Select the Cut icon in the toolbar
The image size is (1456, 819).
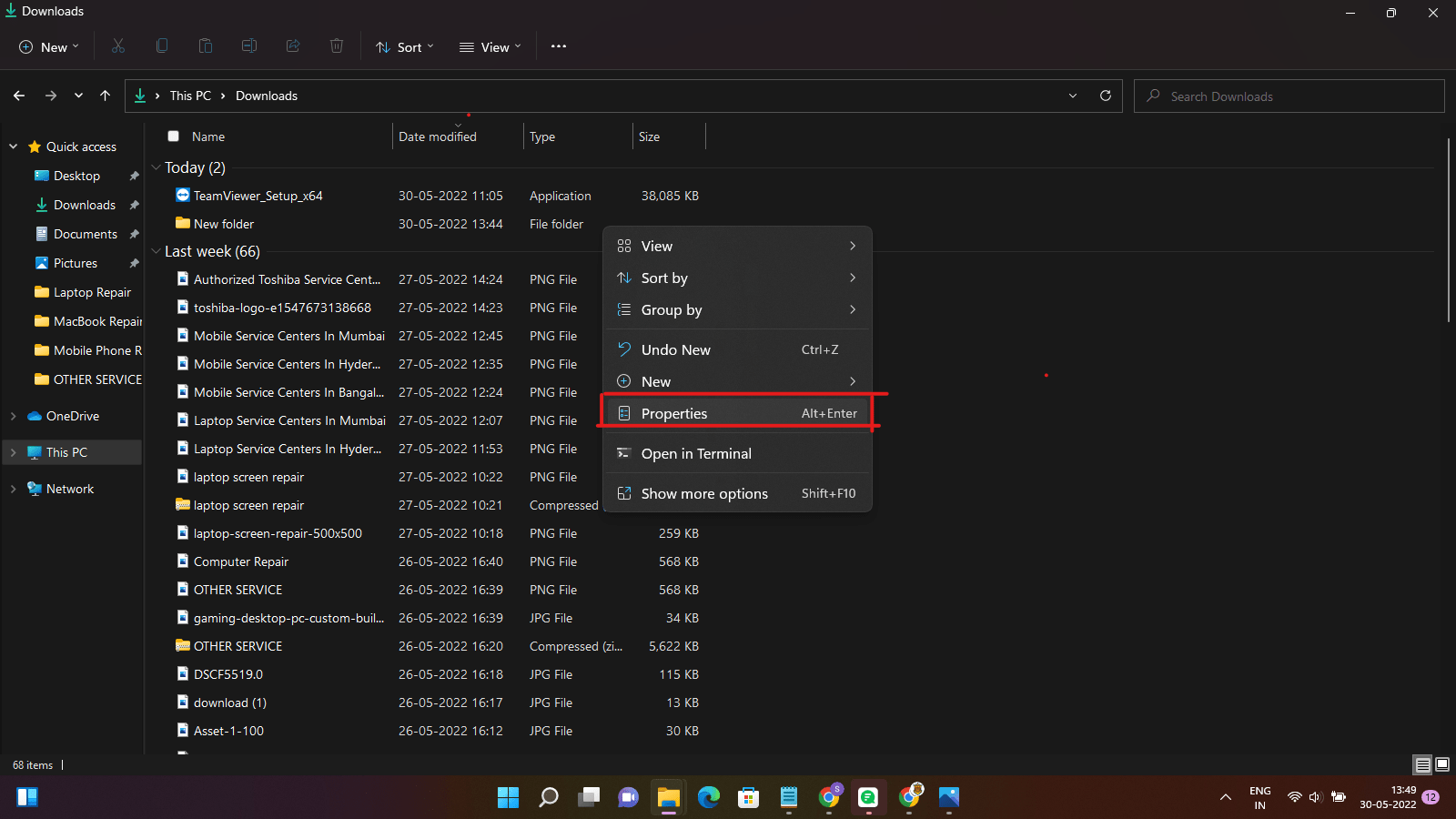tap(117, 45)
